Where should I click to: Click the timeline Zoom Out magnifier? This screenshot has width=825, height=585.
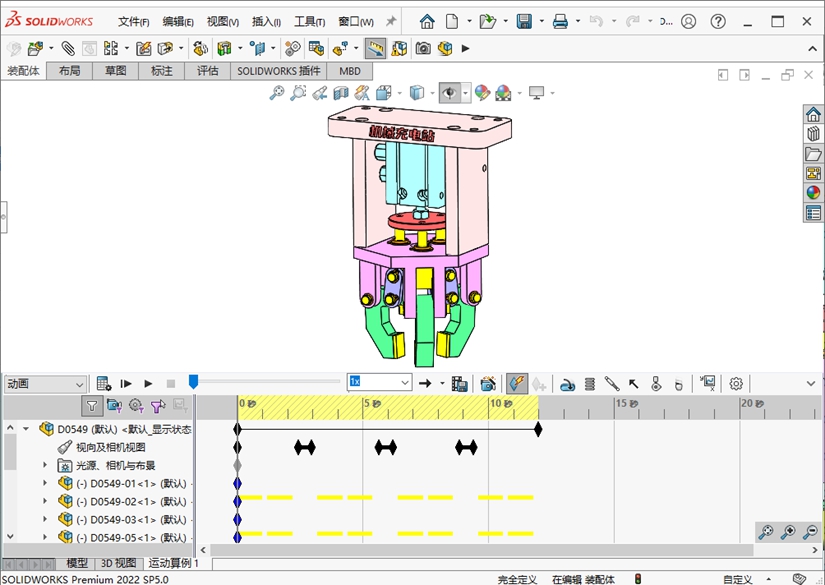click(810, 532)
